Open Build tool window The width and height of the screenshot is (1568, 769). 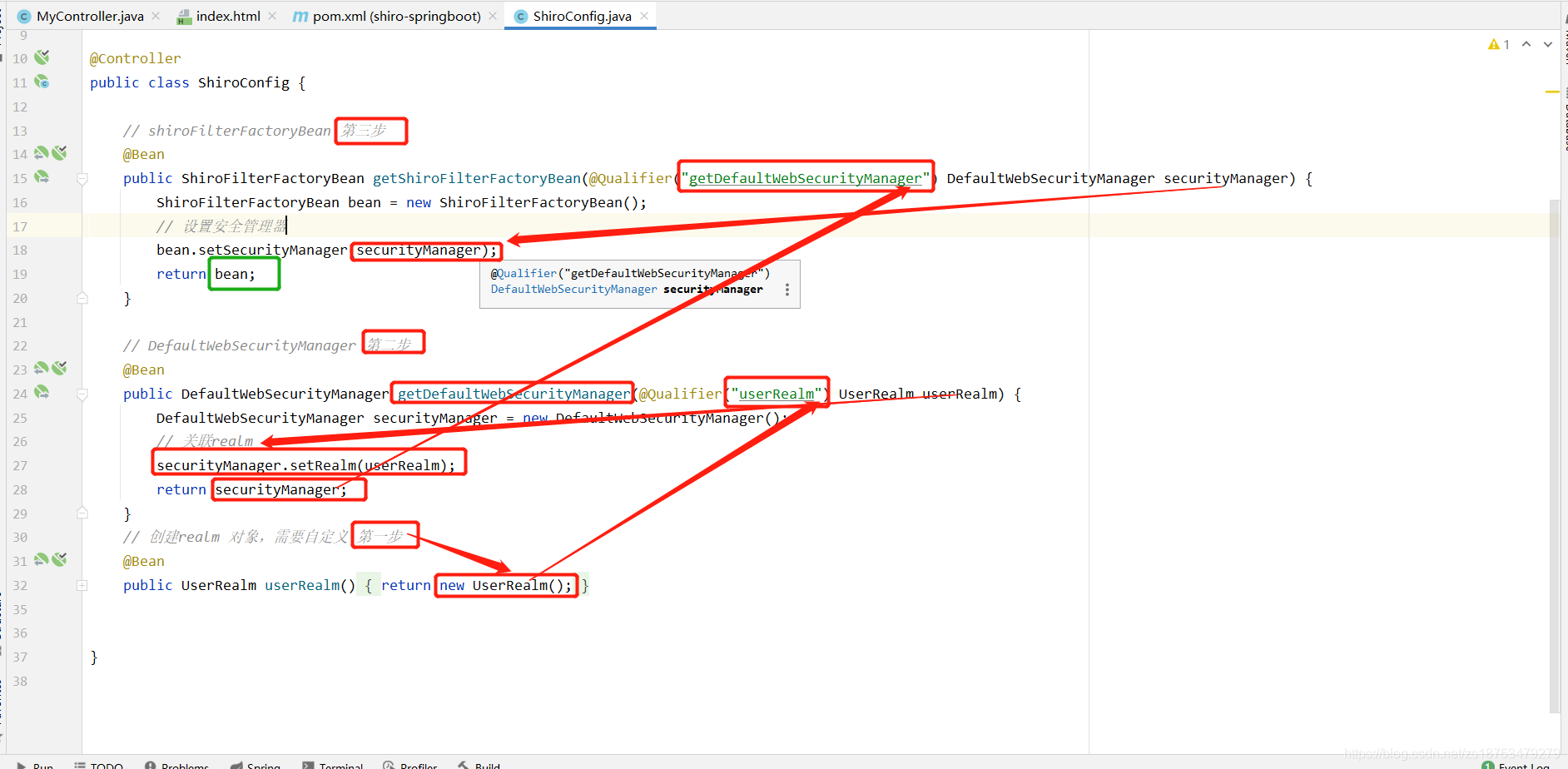[479, 766]
